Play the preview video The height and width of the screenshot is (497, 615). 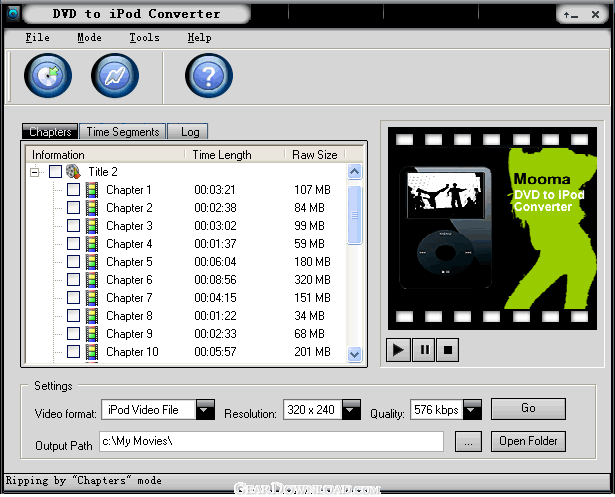point(398,350)
